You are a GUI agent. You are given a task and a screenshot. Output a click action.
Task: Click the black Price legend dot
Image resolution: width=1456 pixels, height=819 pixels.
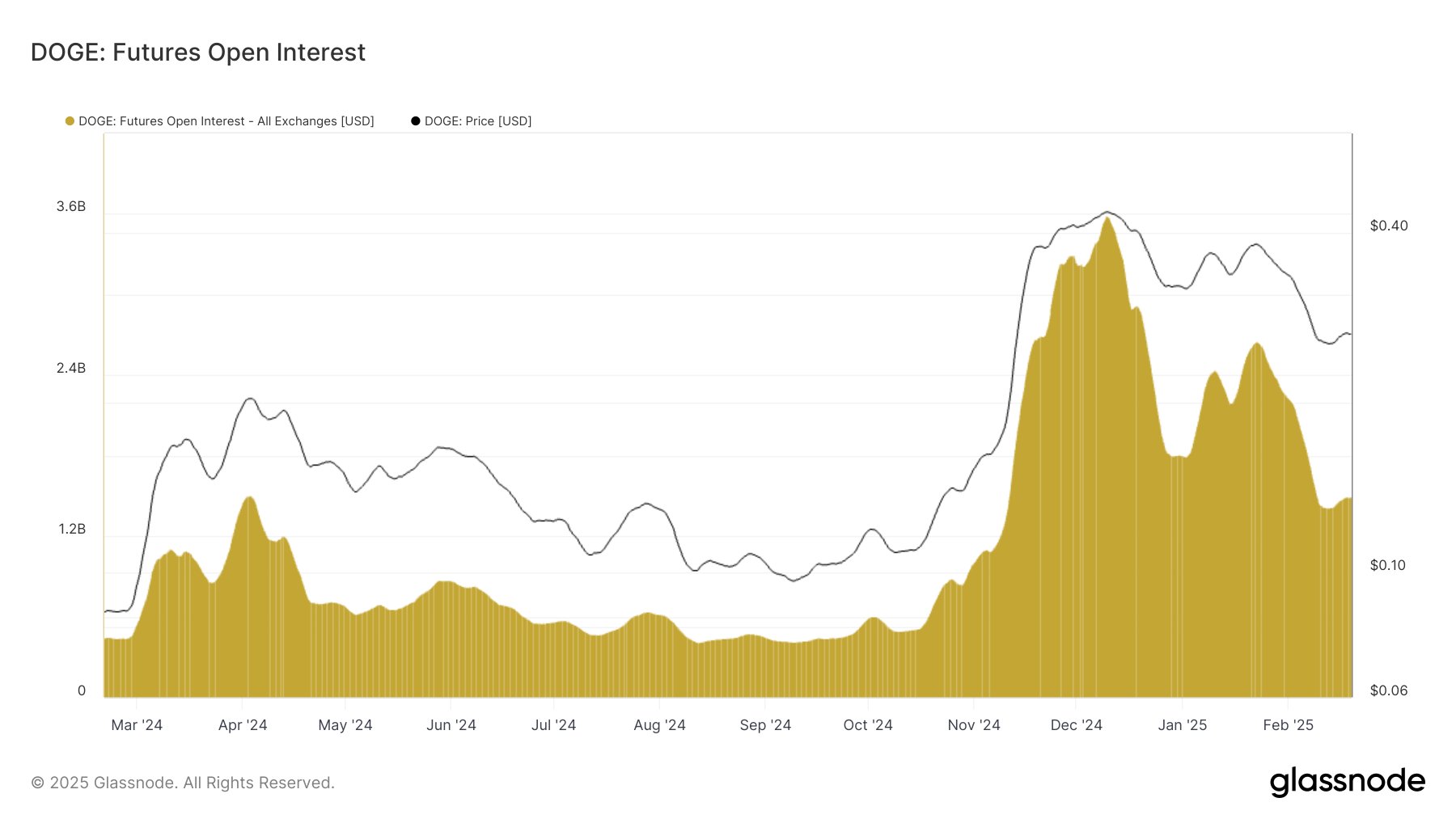point(416,121)
